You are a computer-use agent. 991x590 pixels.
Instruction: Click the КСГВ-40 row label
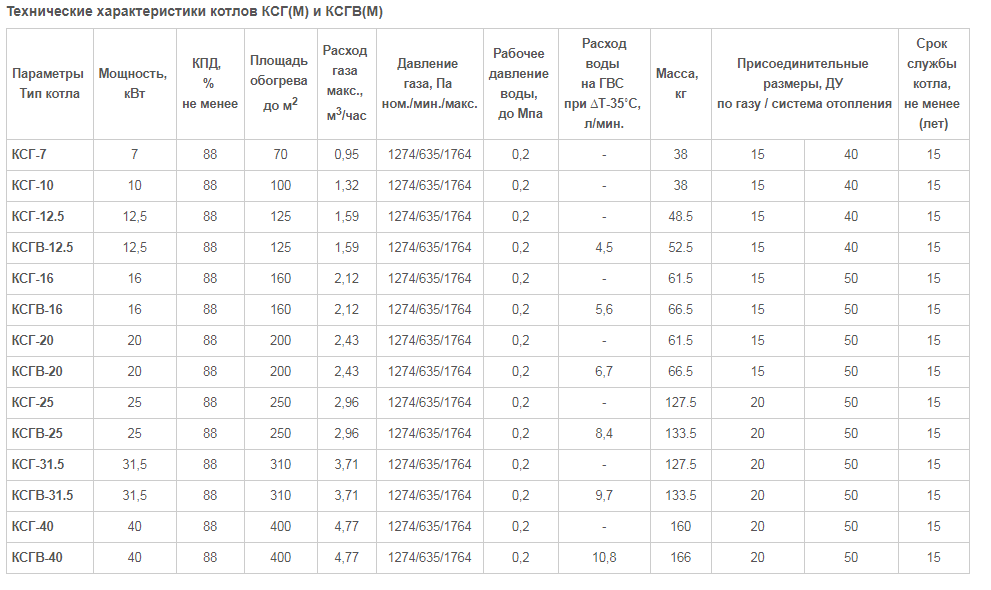pyautogui.click(x=37, y=557)
